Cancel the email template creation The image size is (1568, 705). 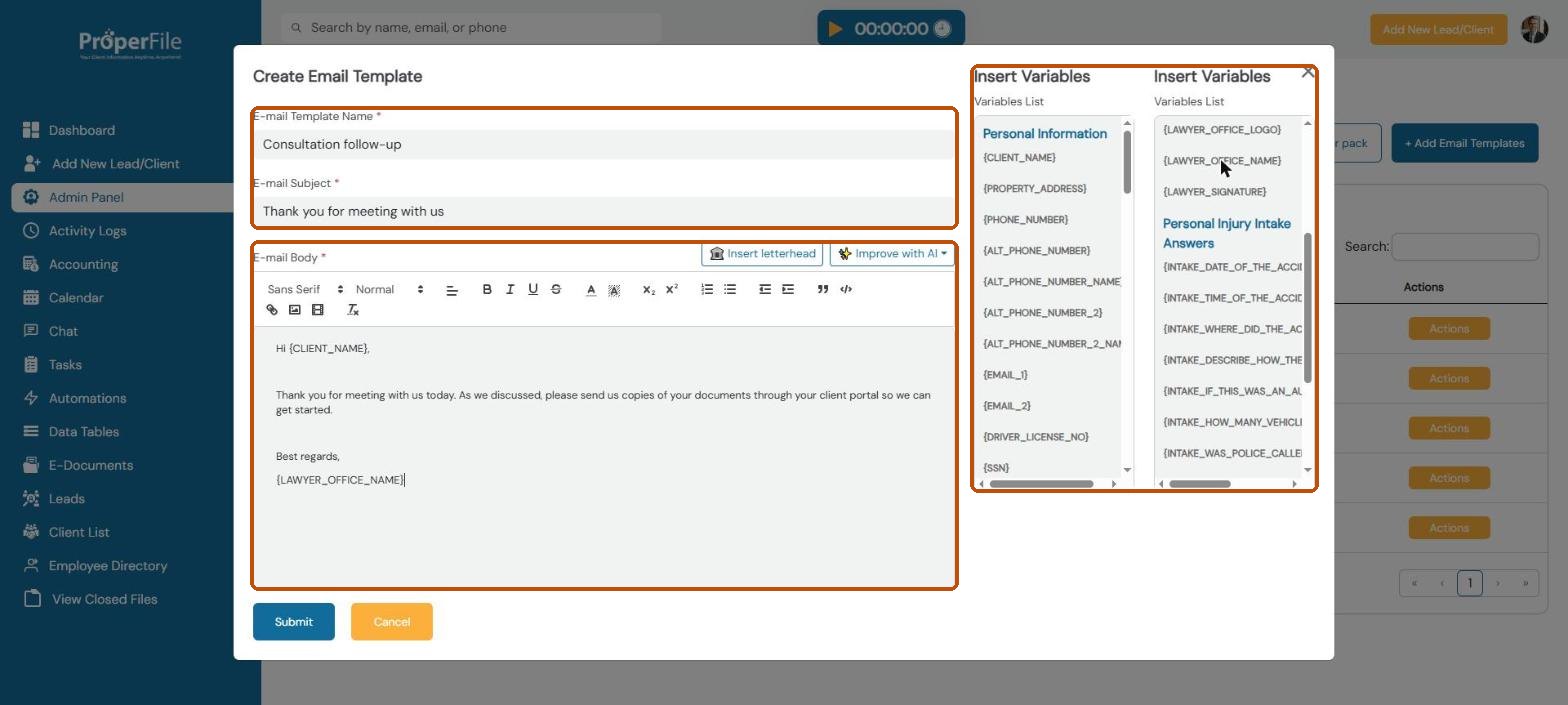[x=392, y=622]
